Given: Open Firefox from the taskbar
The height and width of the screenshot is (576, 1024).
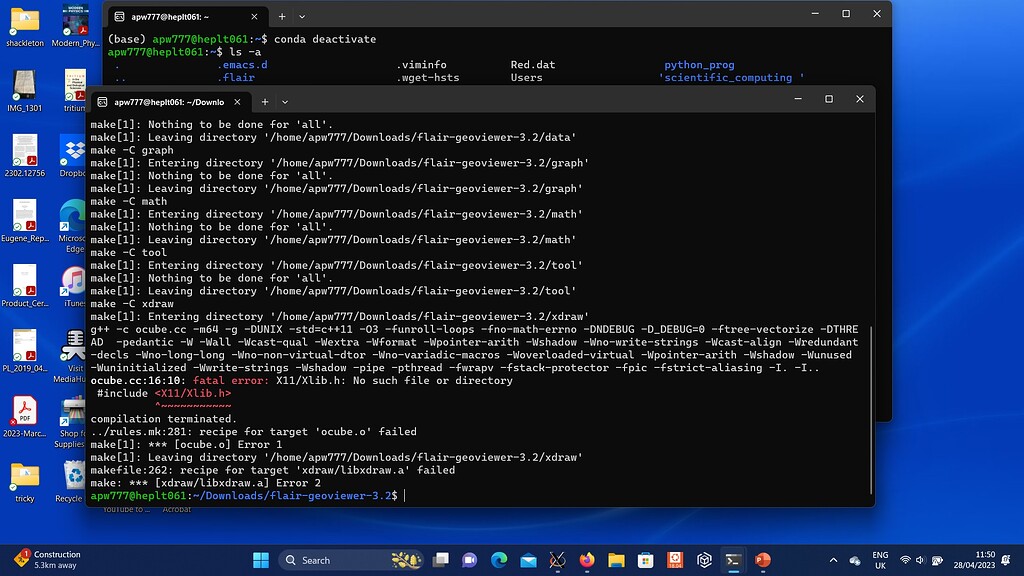Looking at the screenshot, I should point(586,560).
